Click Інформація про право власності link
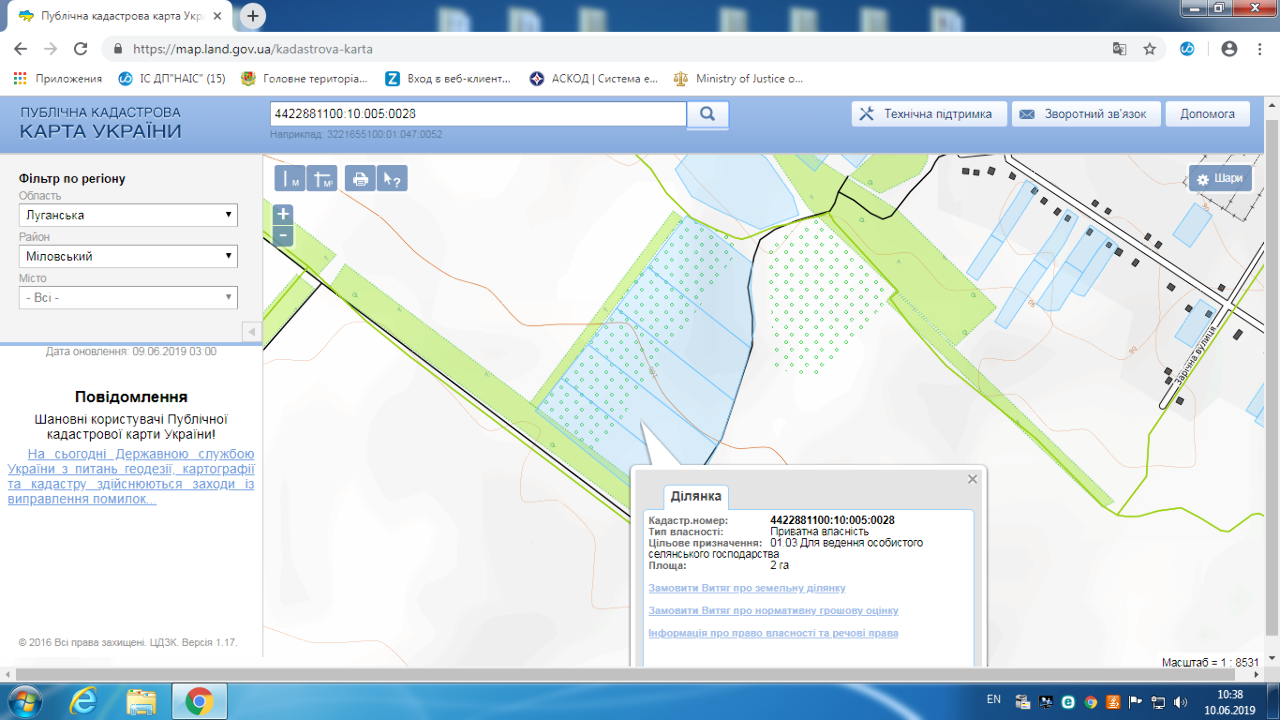 coord(773,633)
